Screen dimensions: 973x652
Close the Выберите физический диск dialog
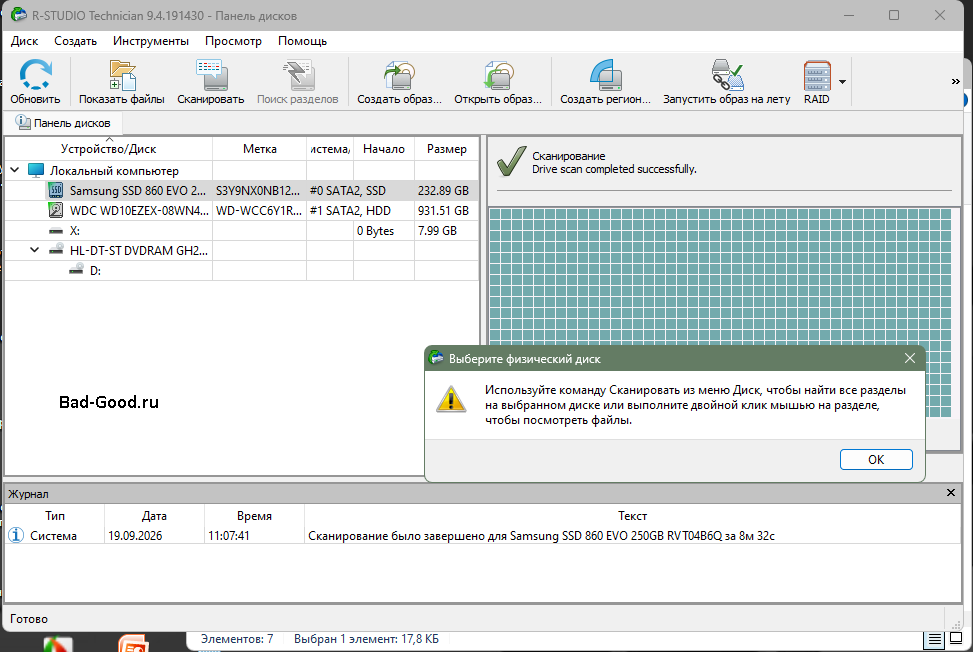tap(910, 359)
